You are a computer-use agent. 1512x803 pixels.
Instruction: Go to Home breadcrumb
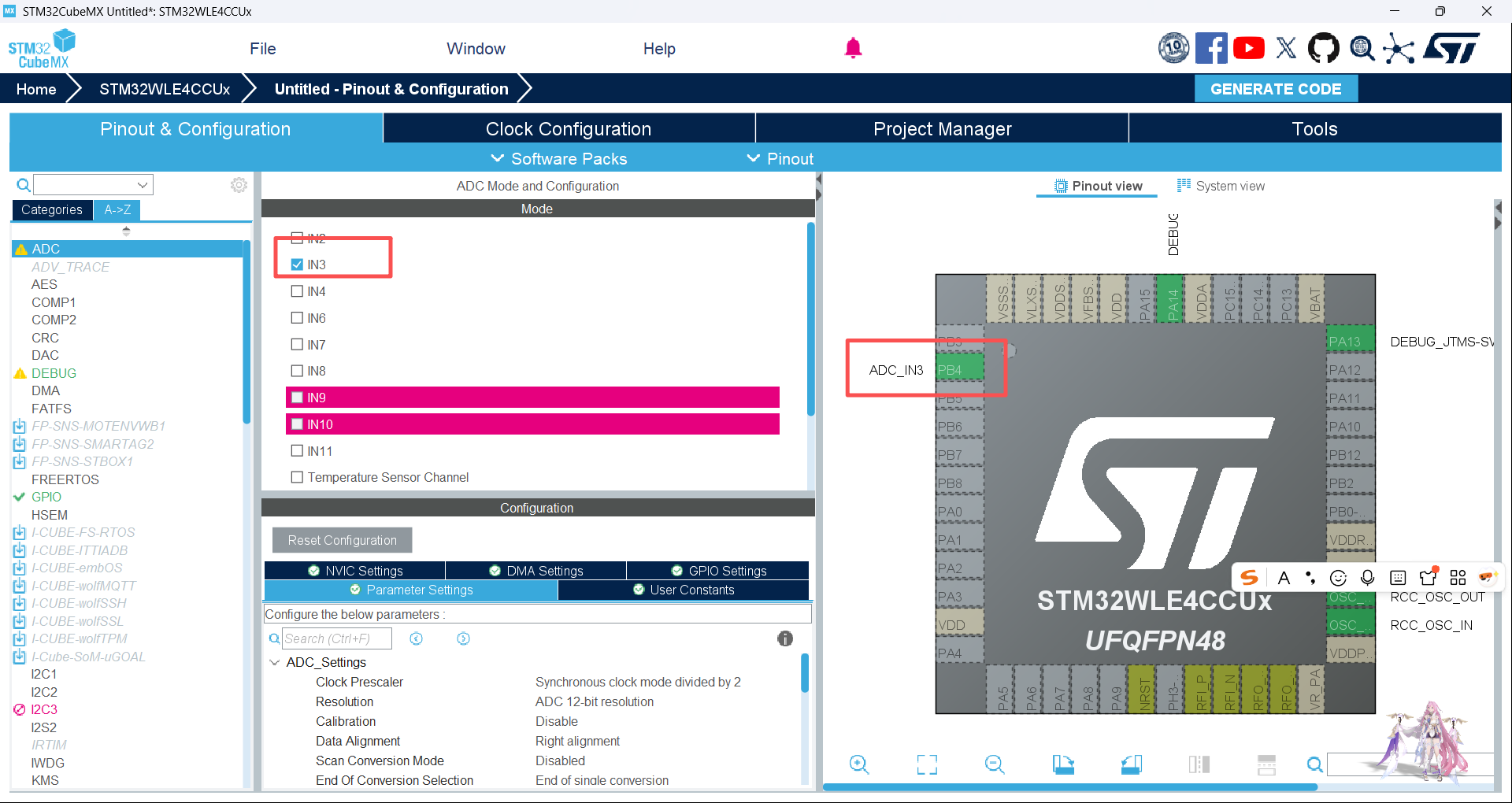36,89
